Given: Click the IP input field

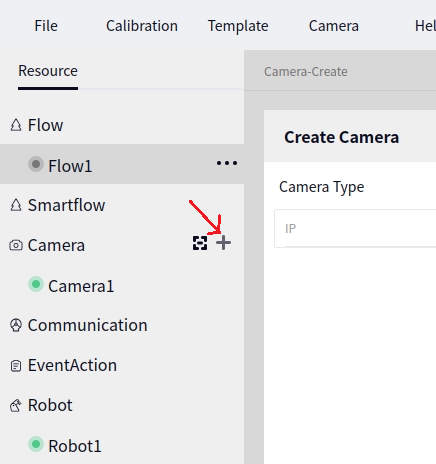Looking at the screenshot, I should pos(355,229).
